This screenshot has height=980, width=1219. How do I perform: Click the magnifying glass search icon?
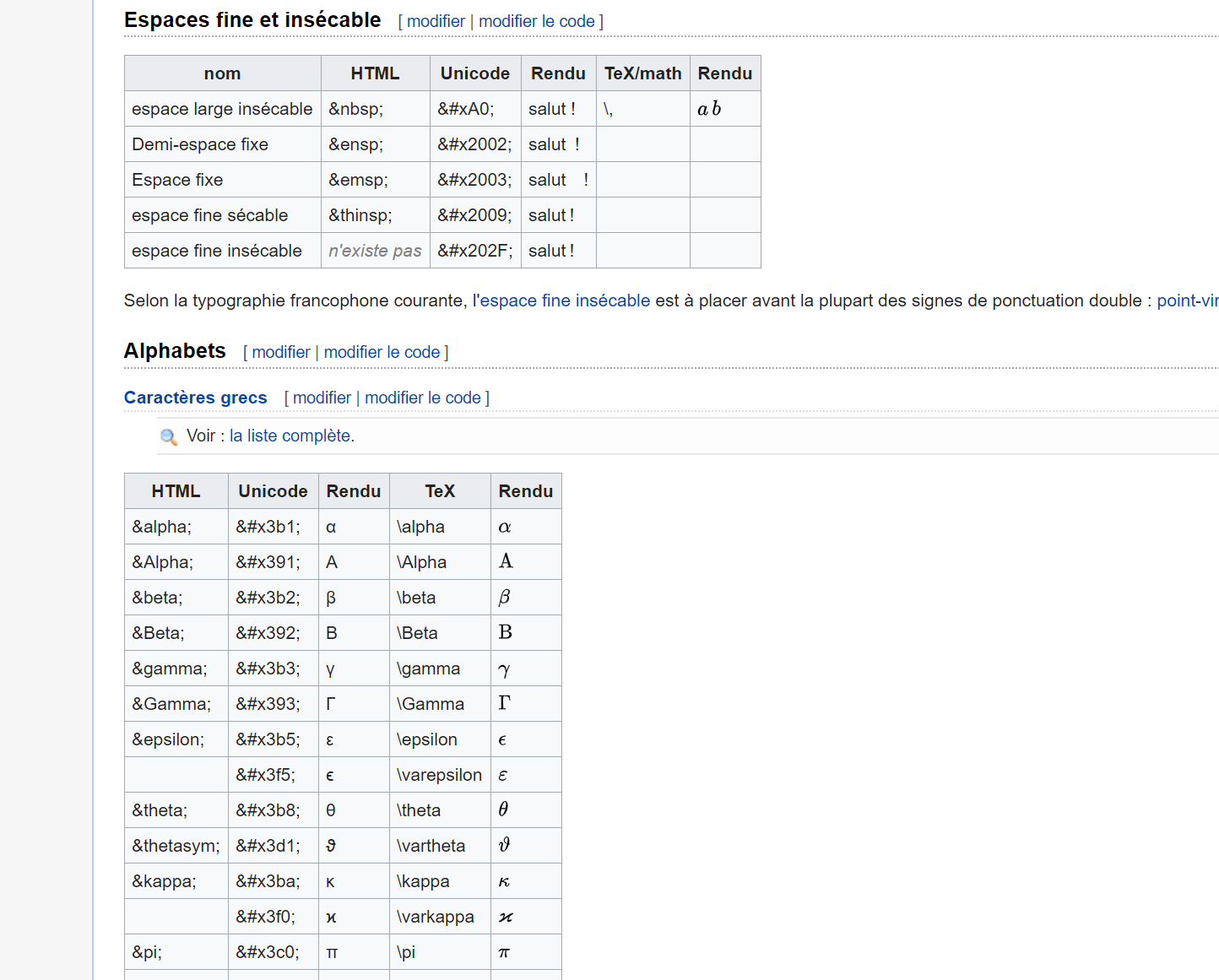(x=168, y=436)
